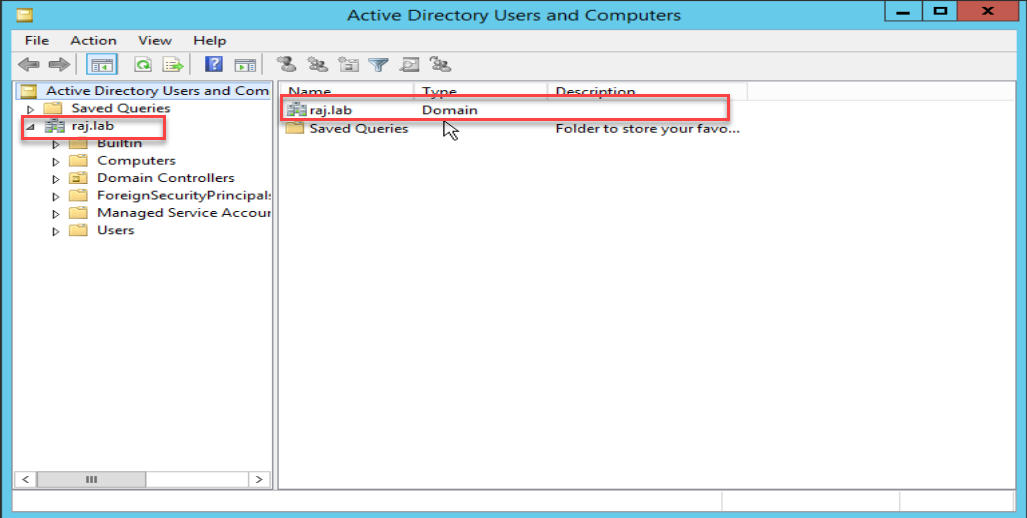Collapse the raj.lab domain tree node

pyautogui.click(x=29, y=127)
